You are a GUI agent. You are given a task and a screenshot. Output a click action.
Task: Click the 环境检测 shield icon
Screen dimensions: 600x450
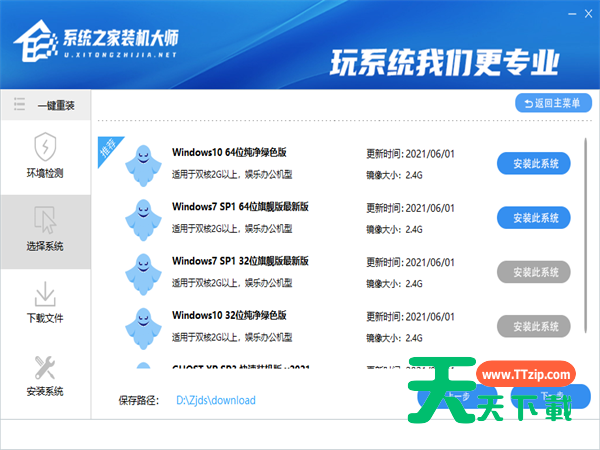pyautogui.click(x=45, y=147)
